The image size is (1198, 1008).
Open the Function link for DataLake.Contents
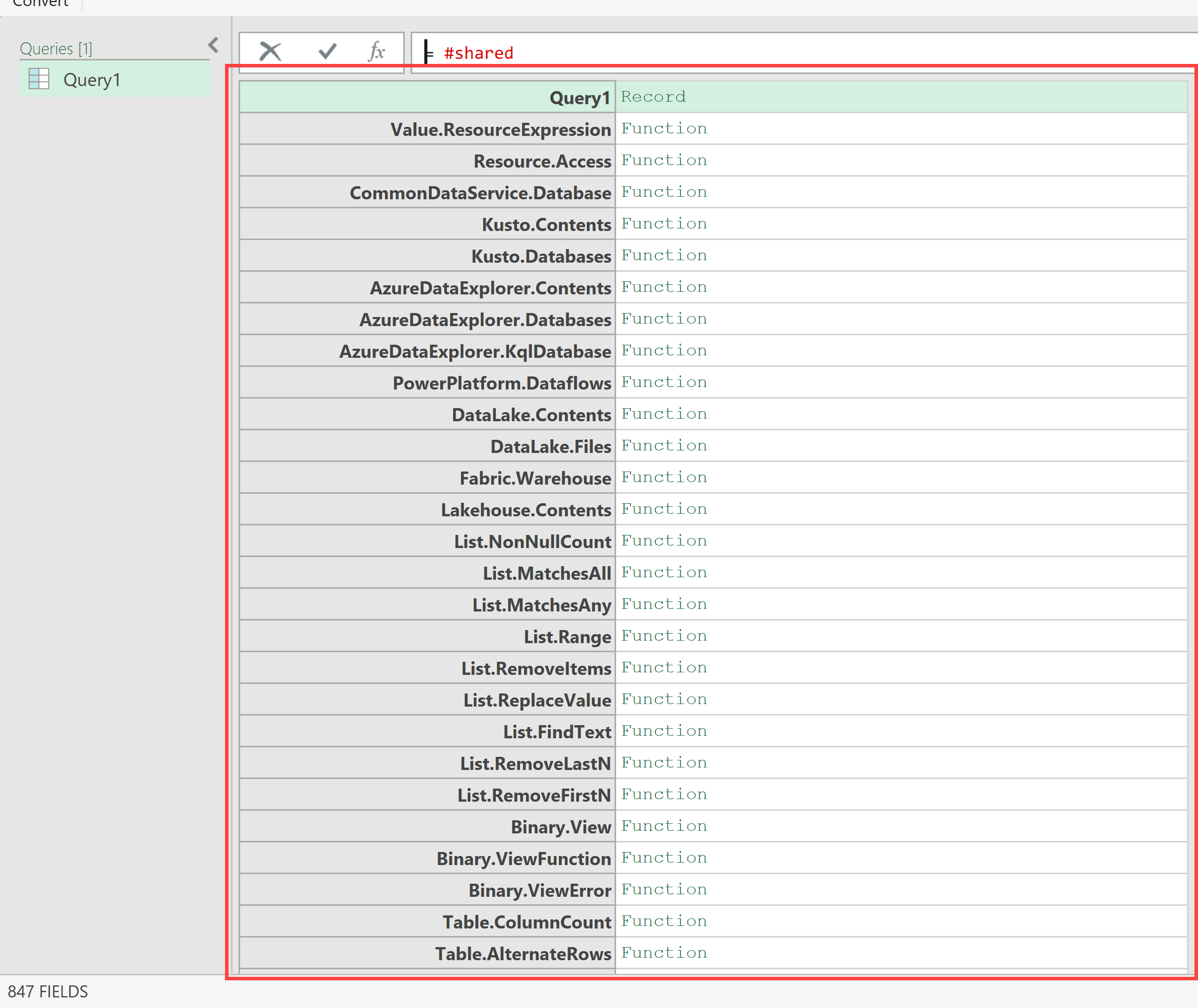pos(664,414)
